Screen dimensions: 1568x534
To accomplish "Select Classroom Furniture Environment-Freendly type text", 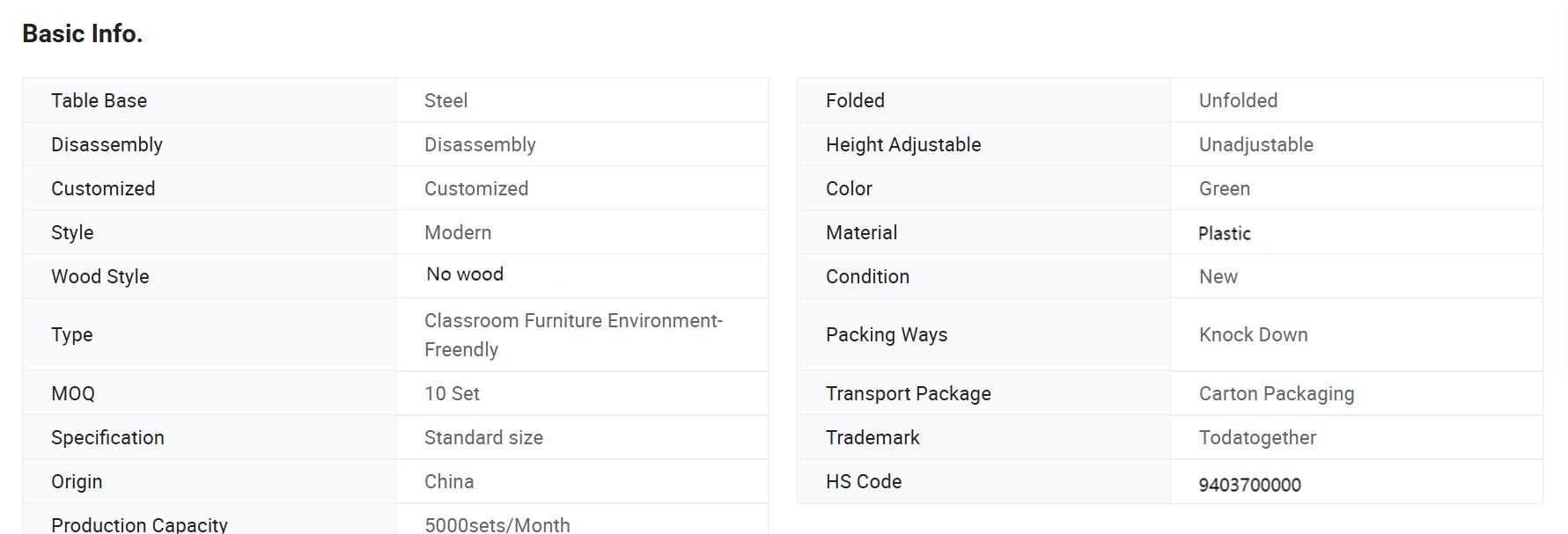I will [x=572, y=334].
